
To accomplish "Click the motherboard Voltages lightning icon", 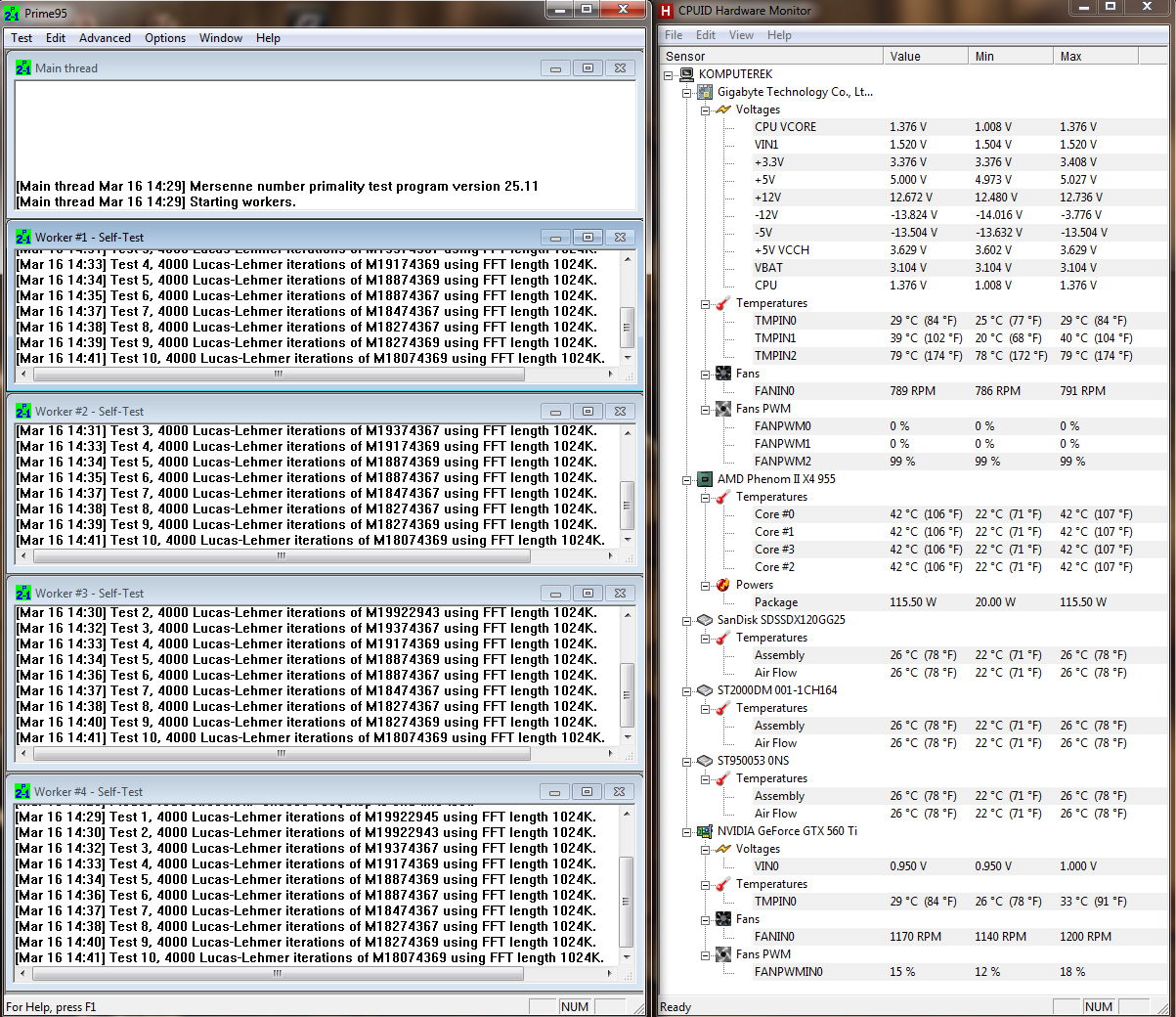I will coord(723,110).
